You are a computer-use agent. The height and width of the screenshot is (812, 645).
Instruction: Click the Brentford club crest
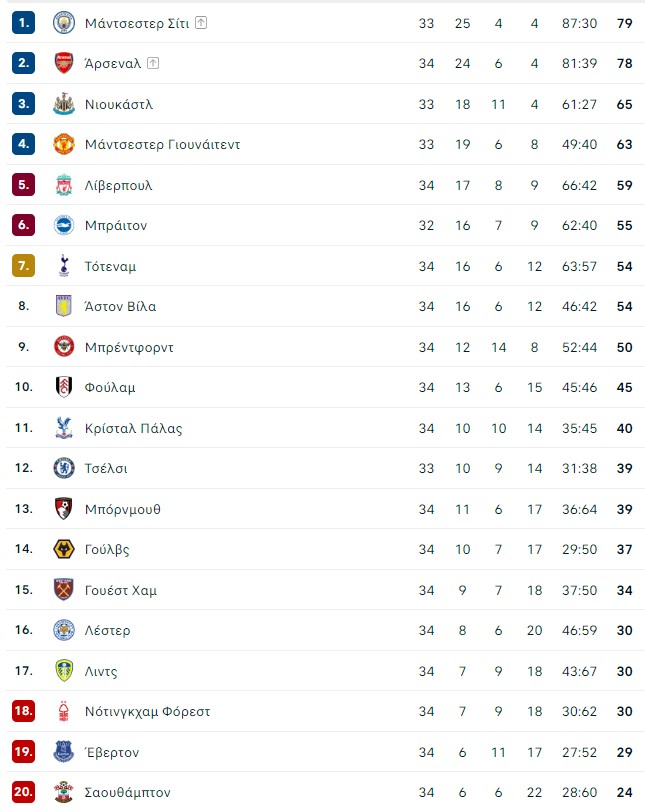click(64, 347)
